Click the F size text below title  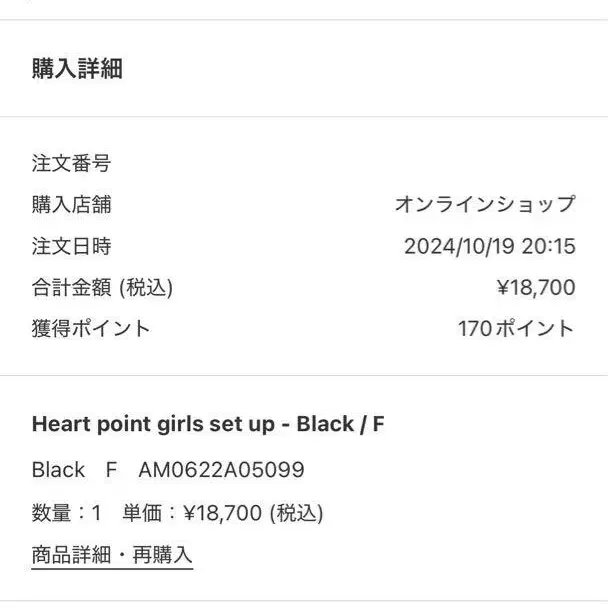coord(111,470)
